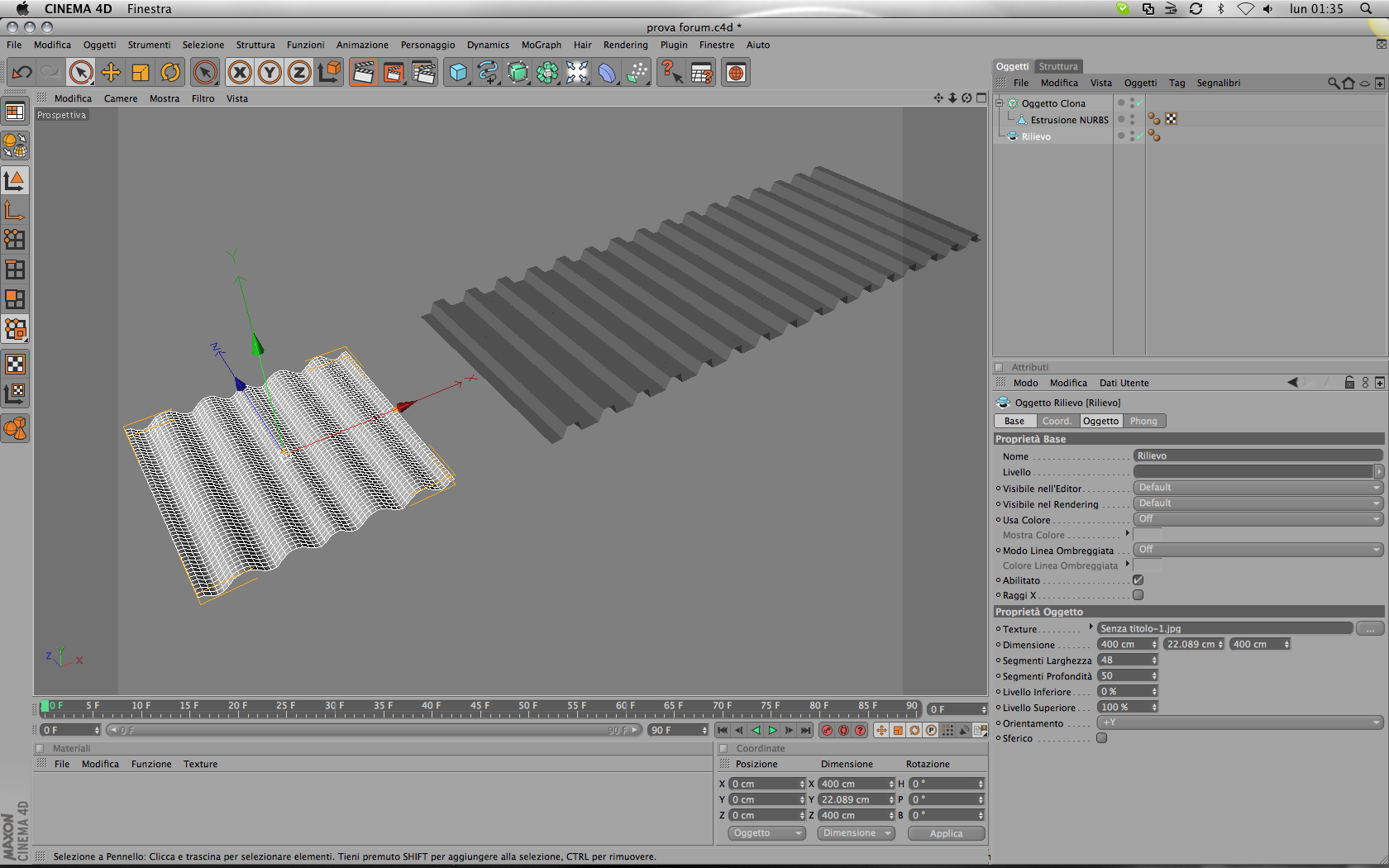This screenshot has width=1389, height=868.
Task: Open the MoGraph menu
Action: (x=541, y=45)
